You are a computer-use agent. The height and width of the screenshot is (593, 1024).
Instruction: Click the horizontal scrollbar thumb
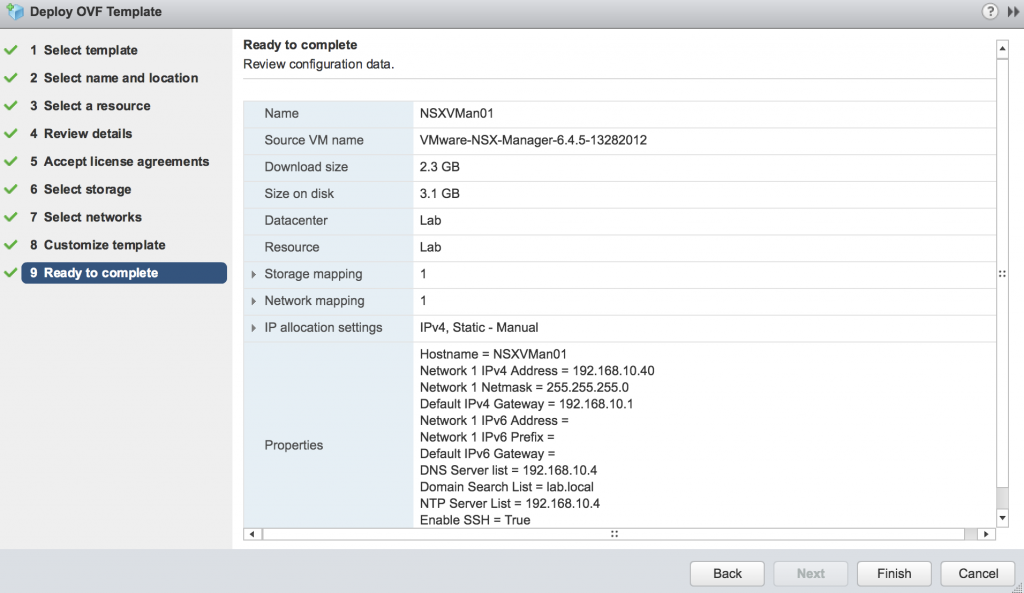(614, 534)
